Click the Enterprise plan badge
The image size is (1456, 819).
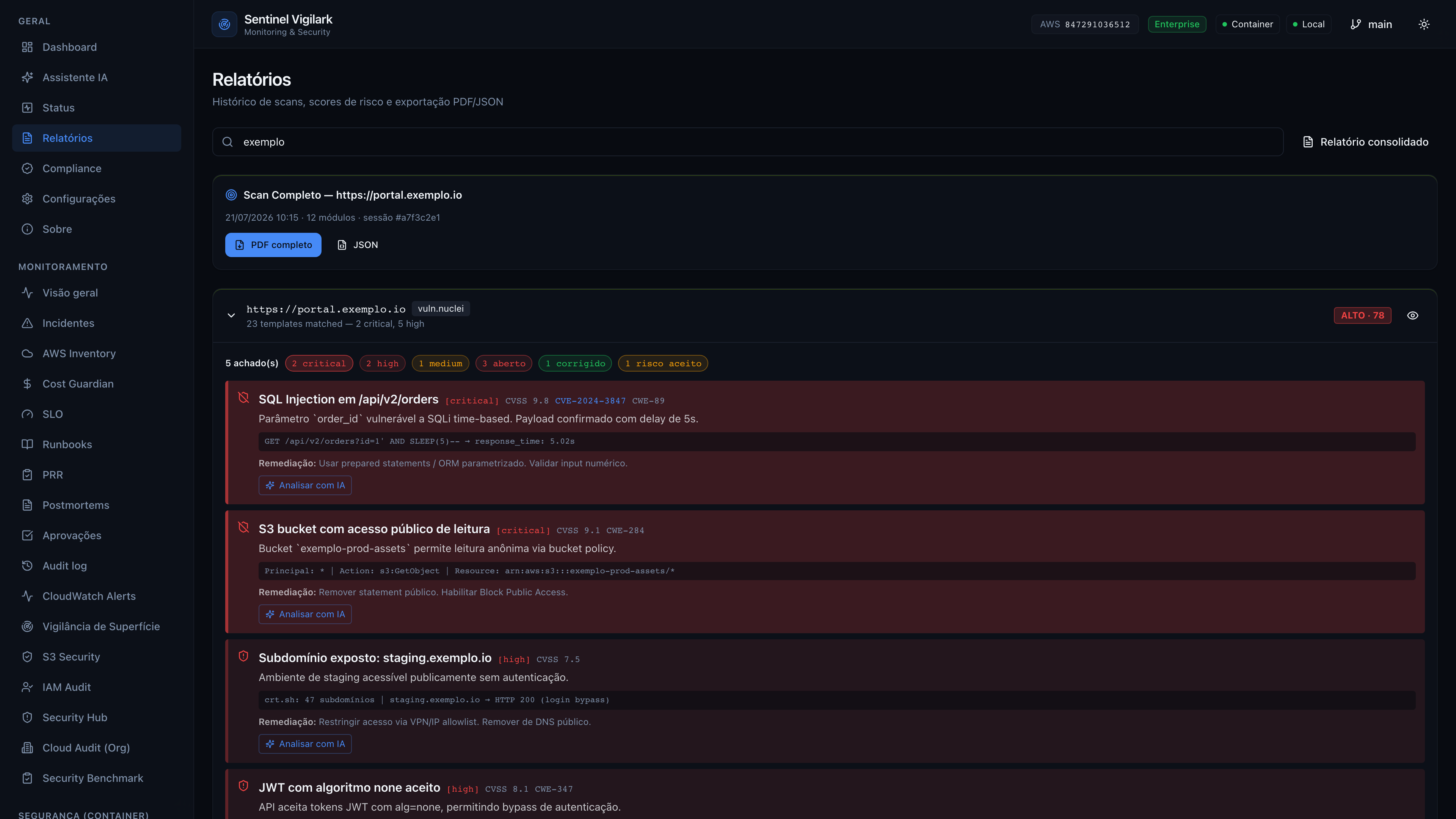(x=1177, y=24)
